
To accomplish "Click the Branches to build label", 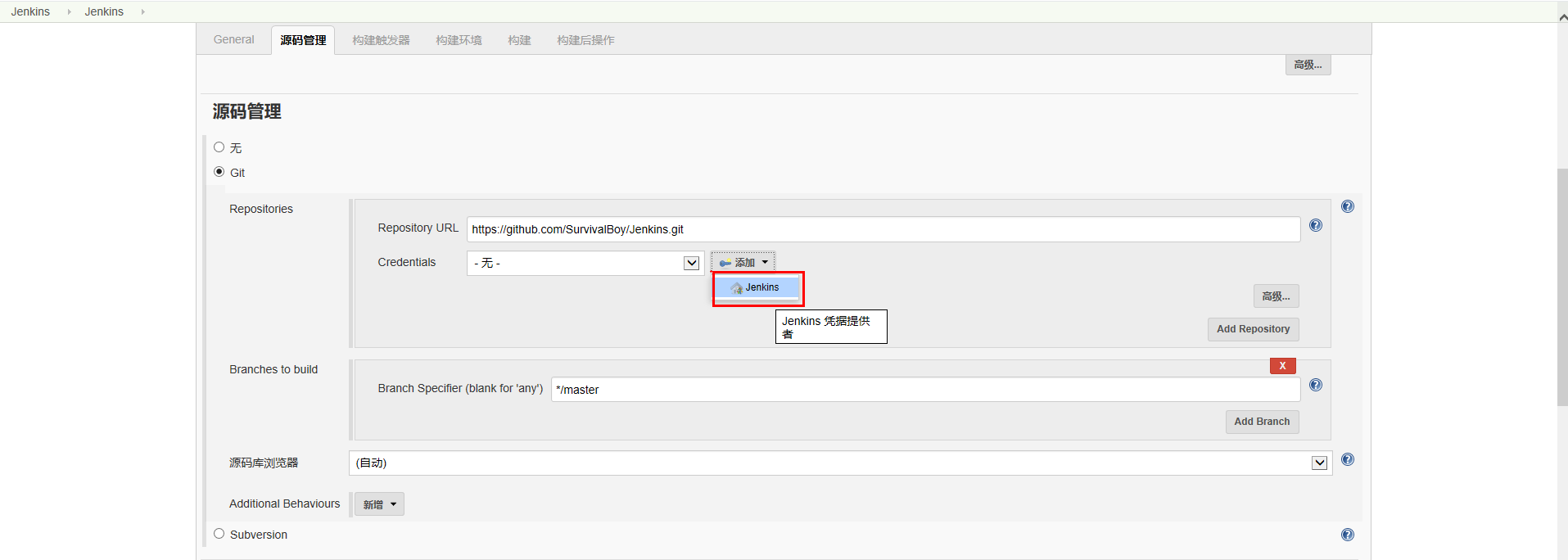I will click(273, 369).
